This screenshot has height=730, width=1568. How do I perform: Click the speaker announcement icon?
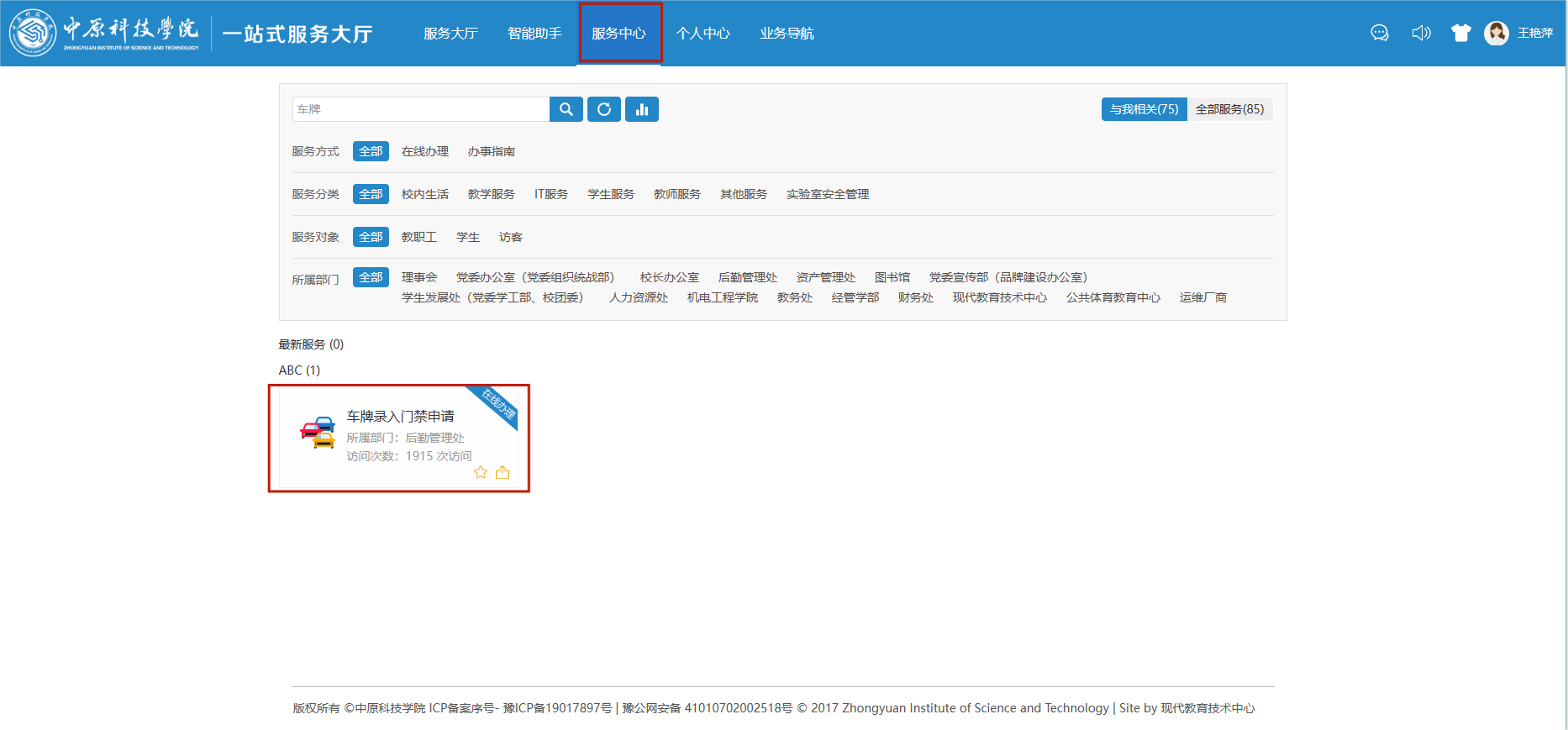point(1420,33)
